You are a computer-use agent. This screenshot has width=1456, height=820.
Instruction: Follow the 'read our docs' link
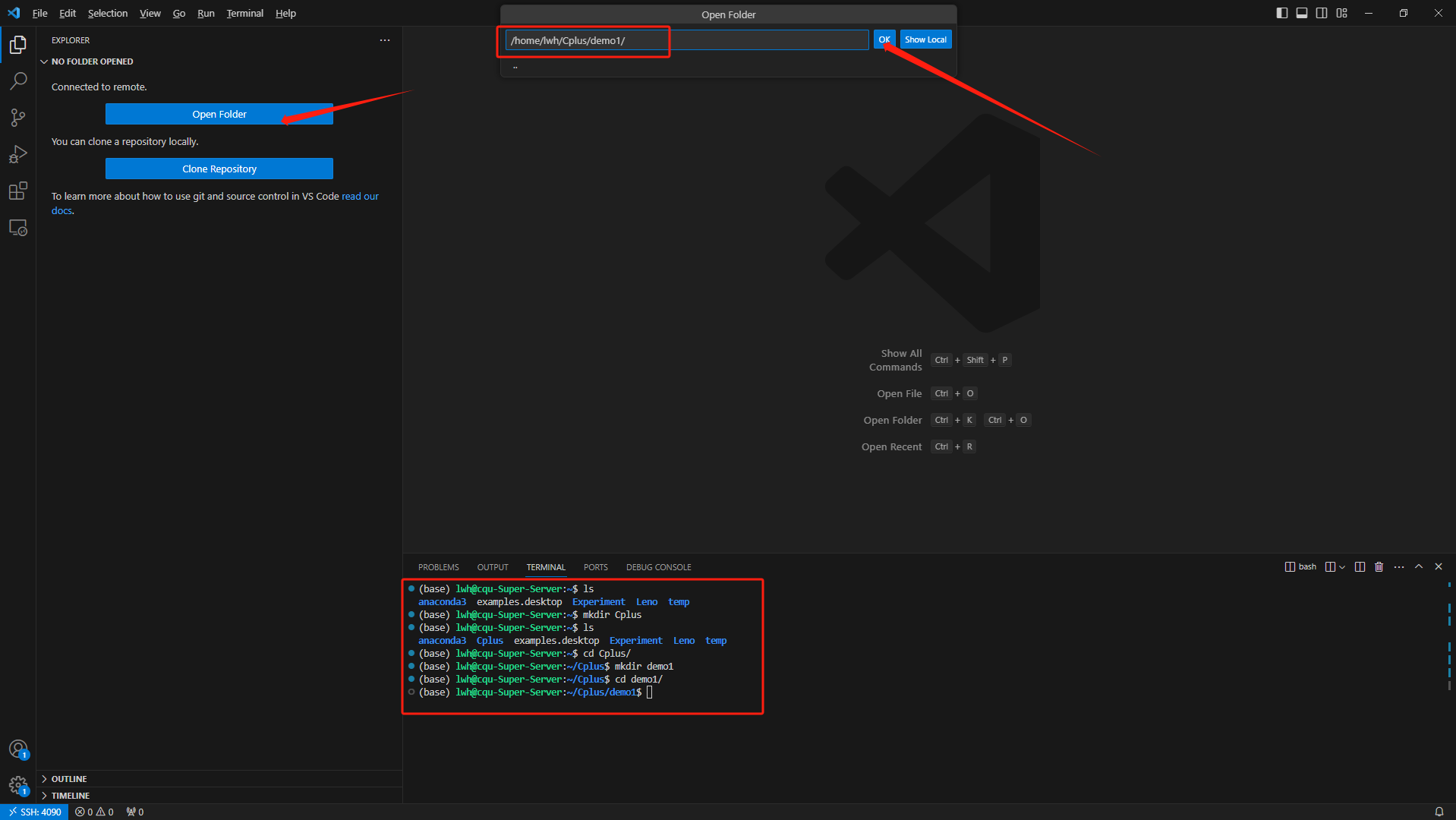[360, 197]
